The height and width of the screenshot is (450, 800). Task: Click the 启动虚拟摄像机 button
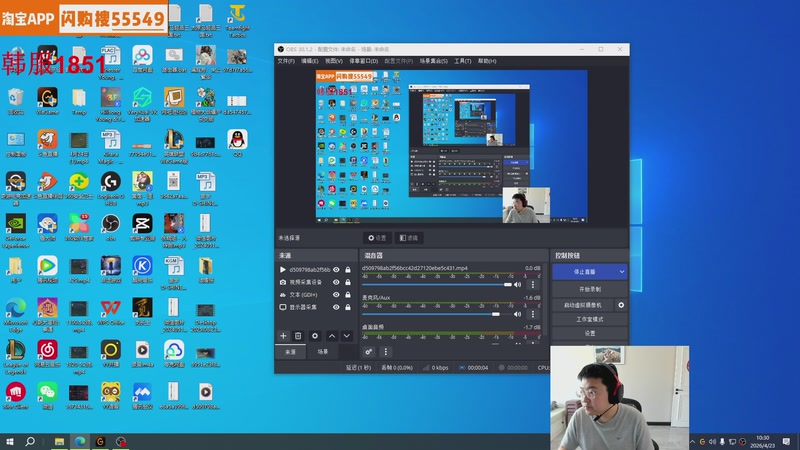(583, 305)
